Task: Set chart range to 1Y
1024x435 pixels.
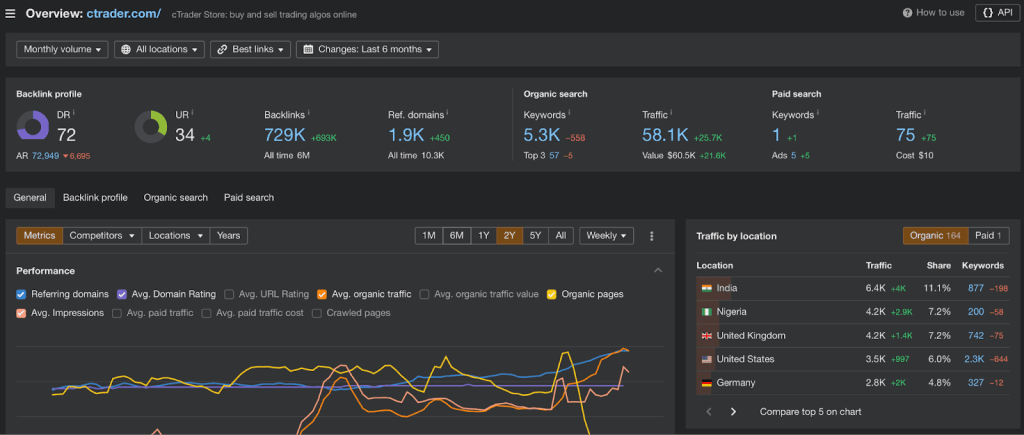Action: (x=483, y=236)
